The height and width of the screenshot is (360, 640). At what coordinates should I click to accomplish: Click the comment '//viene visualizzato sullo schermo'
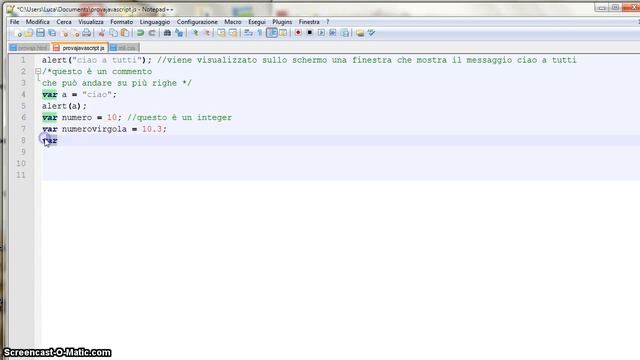[x=242, y=60]
